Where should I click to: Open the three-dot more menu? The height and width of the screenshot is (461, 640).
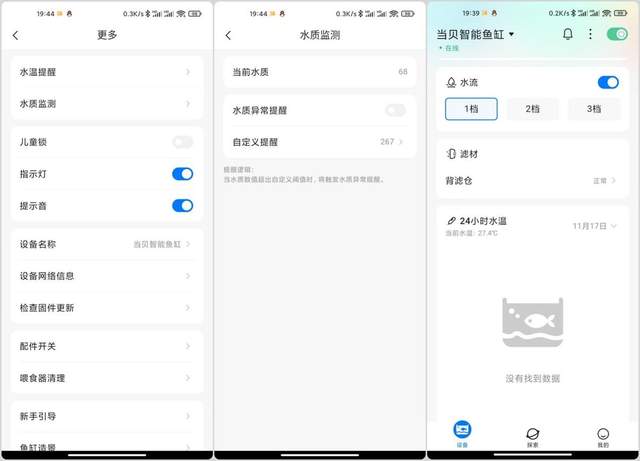coord(590,34)
